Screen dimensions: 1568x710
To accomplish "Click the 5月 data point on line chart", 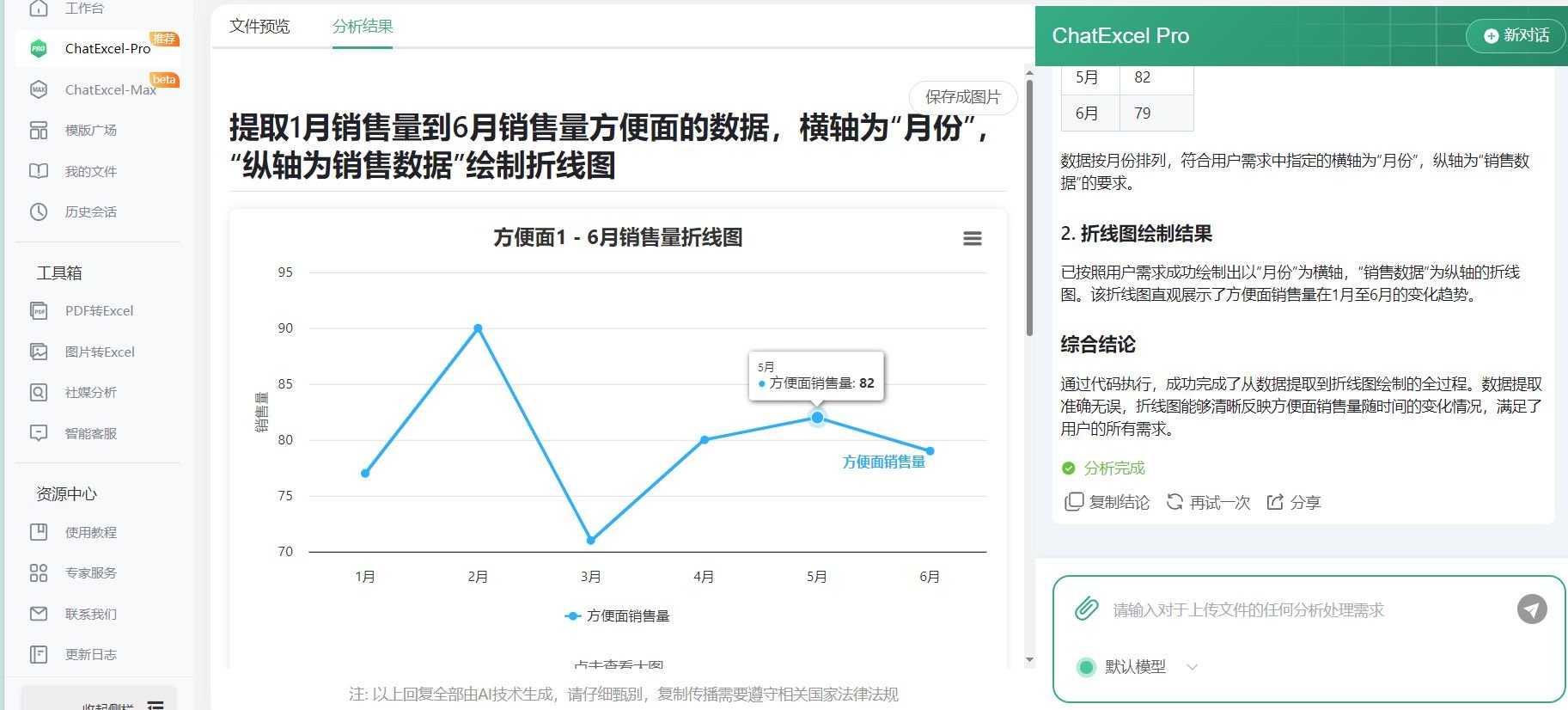I will tap(817, 418).
